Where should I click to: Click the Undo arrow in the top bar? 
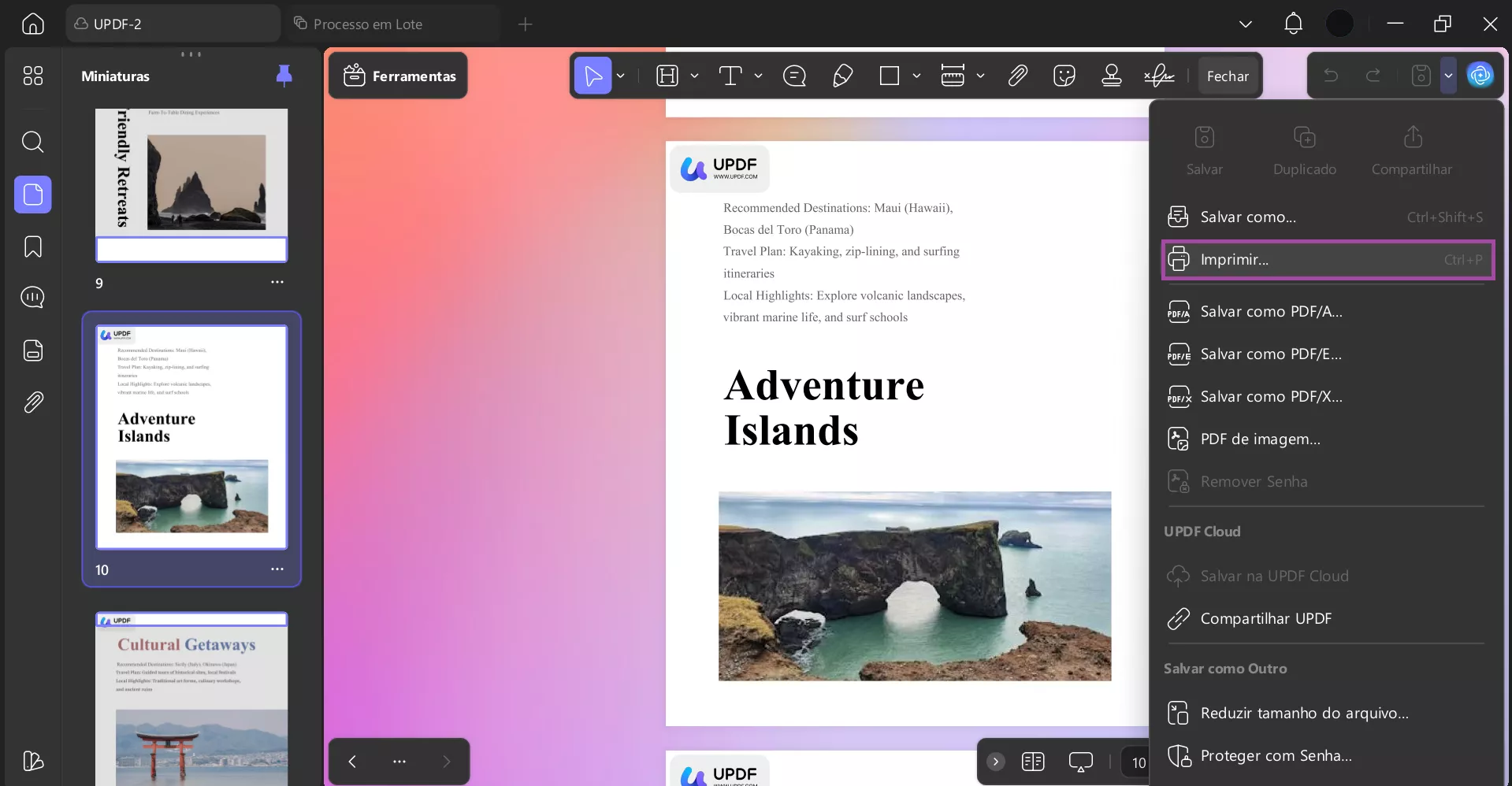click(x=1330, y=75)
